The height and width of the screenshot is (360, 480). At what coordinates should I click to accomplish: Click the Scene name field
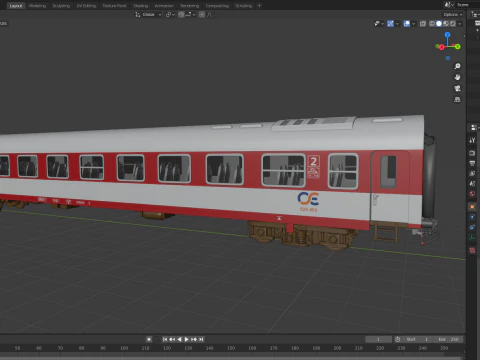click(467, 5)
